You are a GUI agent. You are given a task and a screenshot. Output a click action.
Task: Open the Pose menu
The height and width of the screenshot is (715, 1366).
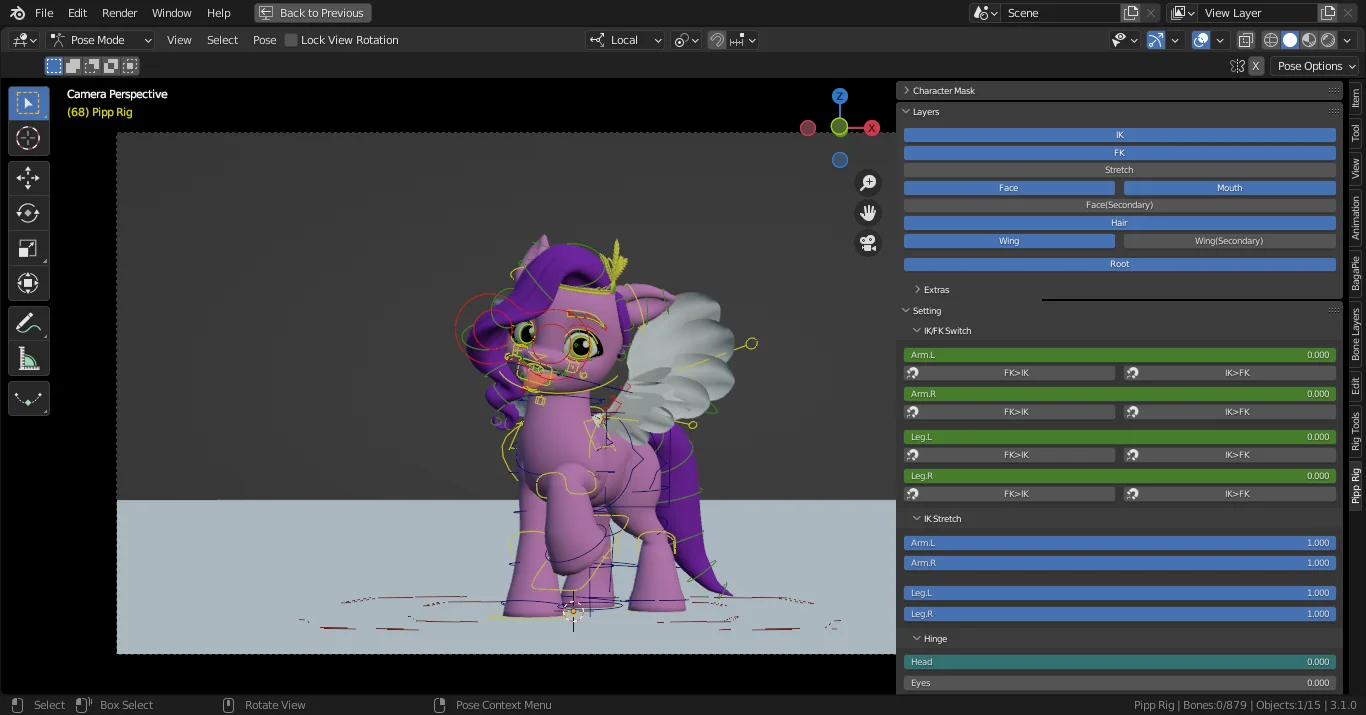coord(264,39)
